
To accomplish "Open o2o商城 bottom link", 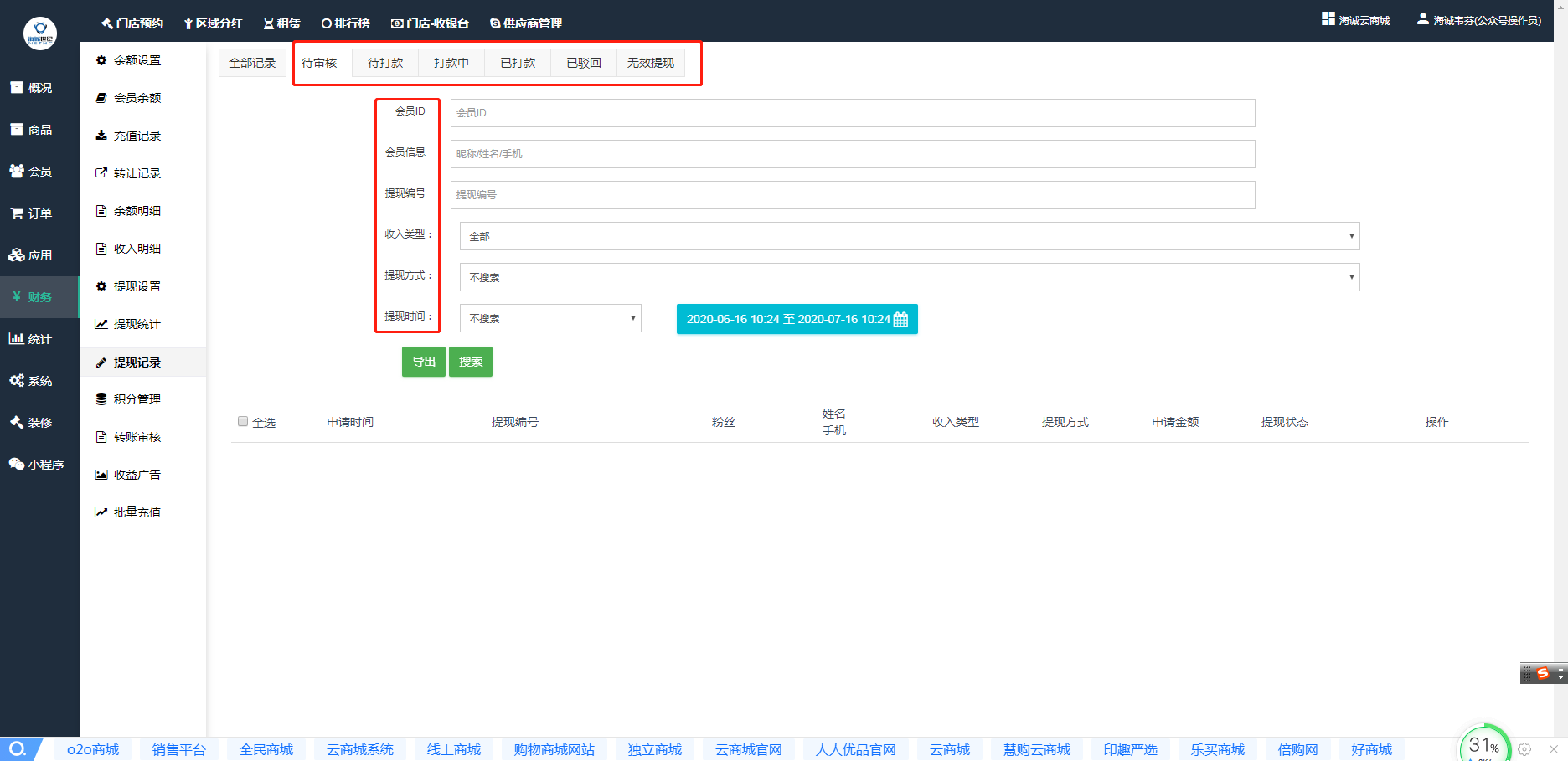I will [93, 749].
